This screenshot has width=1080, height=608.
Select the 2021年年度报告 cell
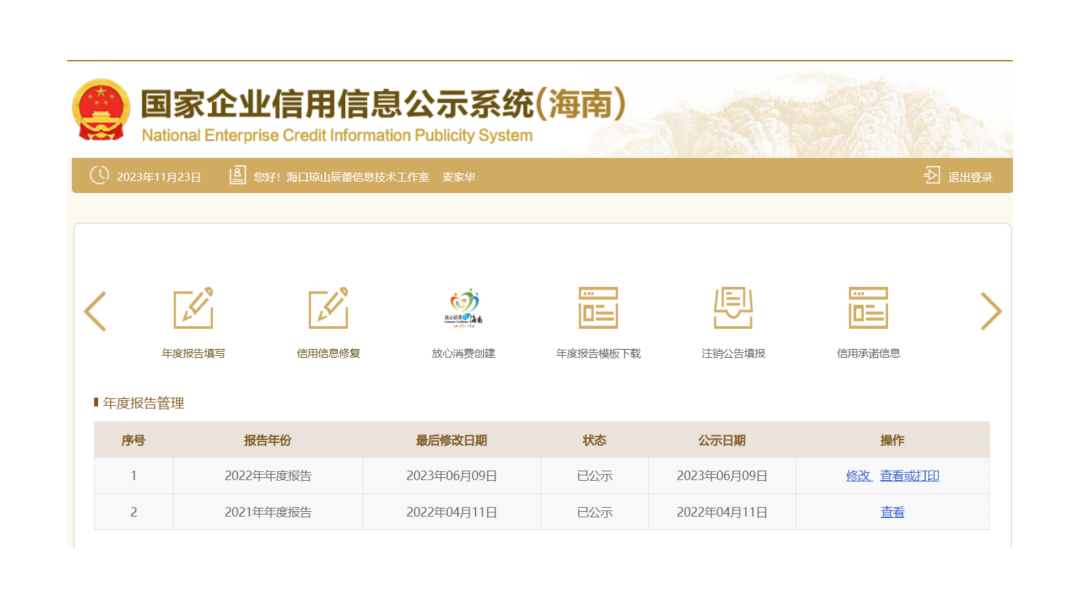pos(268,512)
